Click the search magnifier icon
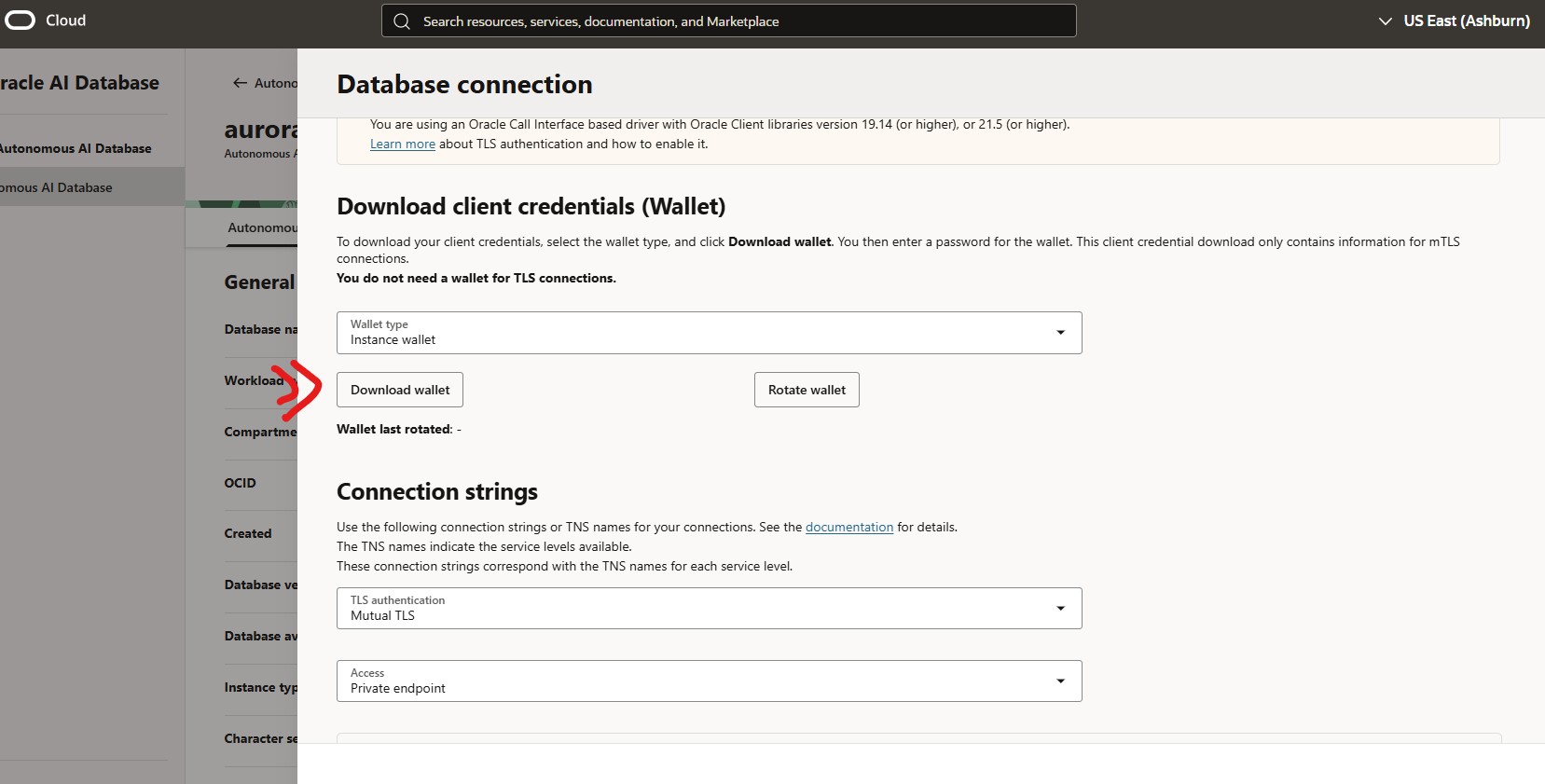 [x=402, y=21]
